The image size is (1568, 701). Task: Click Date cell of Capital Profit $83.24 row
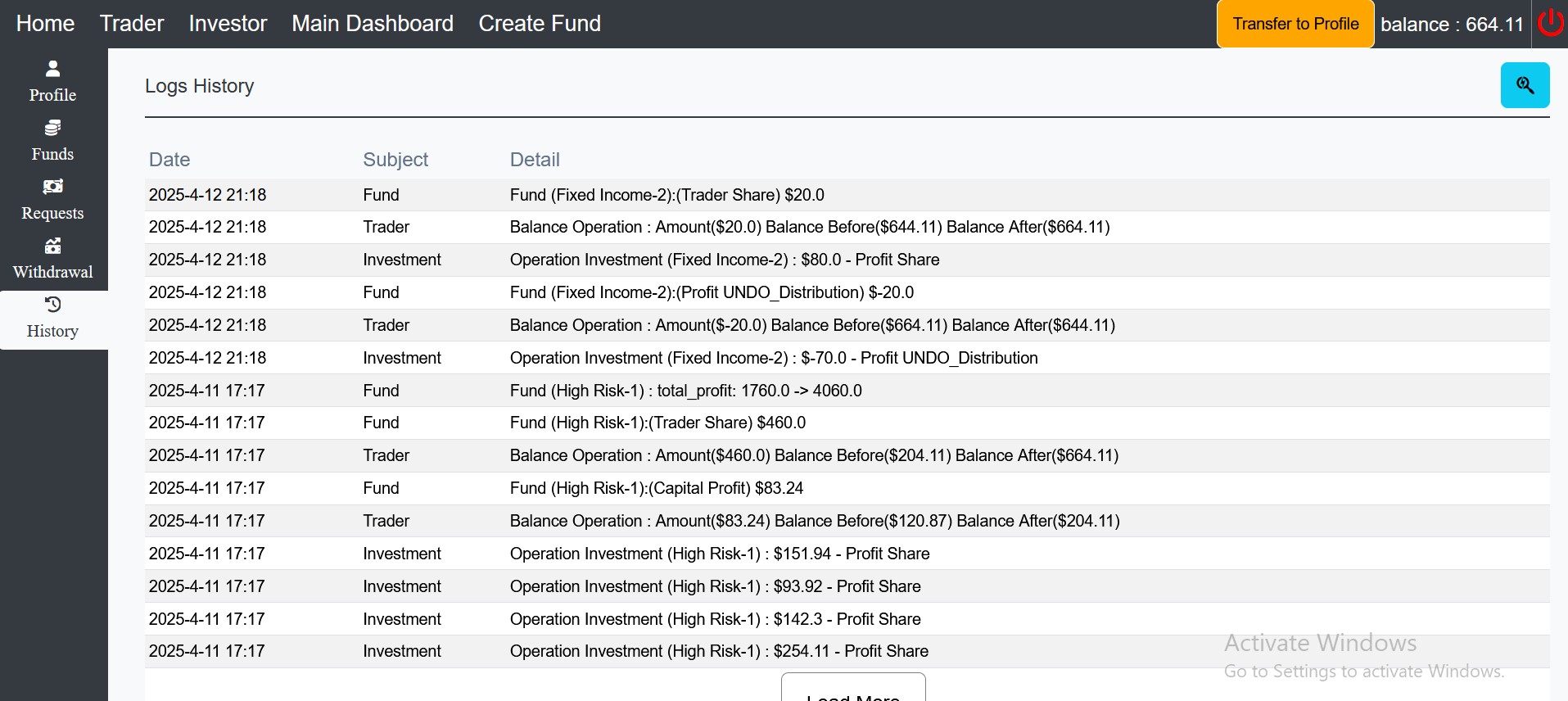(207, 488)
